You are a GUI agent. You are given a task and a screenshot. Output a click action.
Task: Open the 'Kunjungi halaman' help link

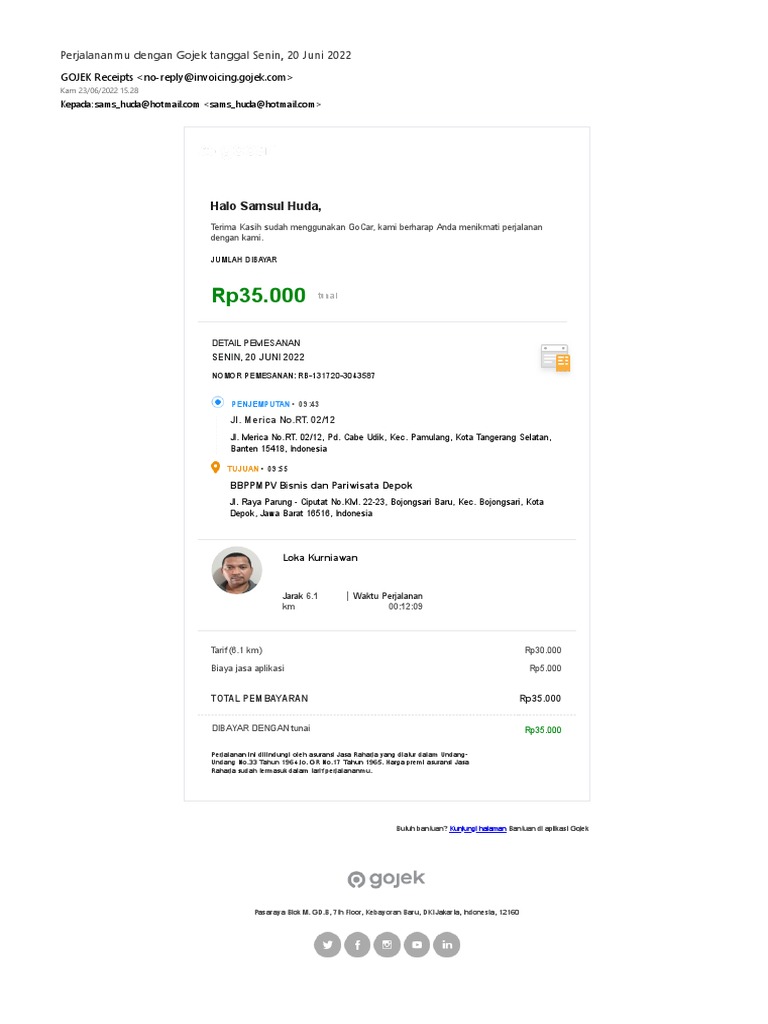point(478,829)
